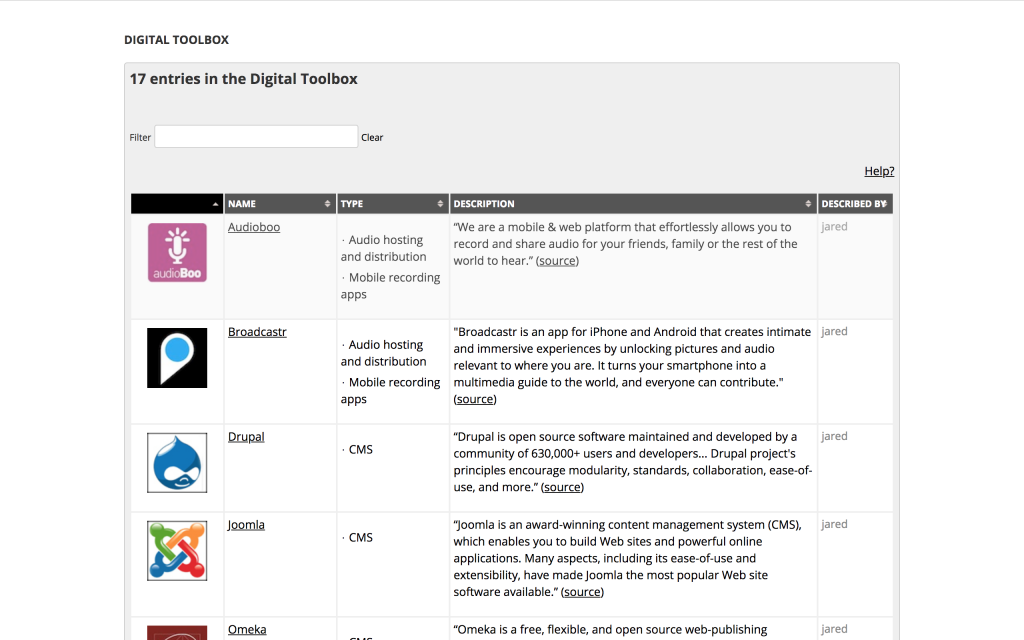Viewport: 1024px width, 640px height.
Task: Clear the filter text
Action: pos(372,137)
